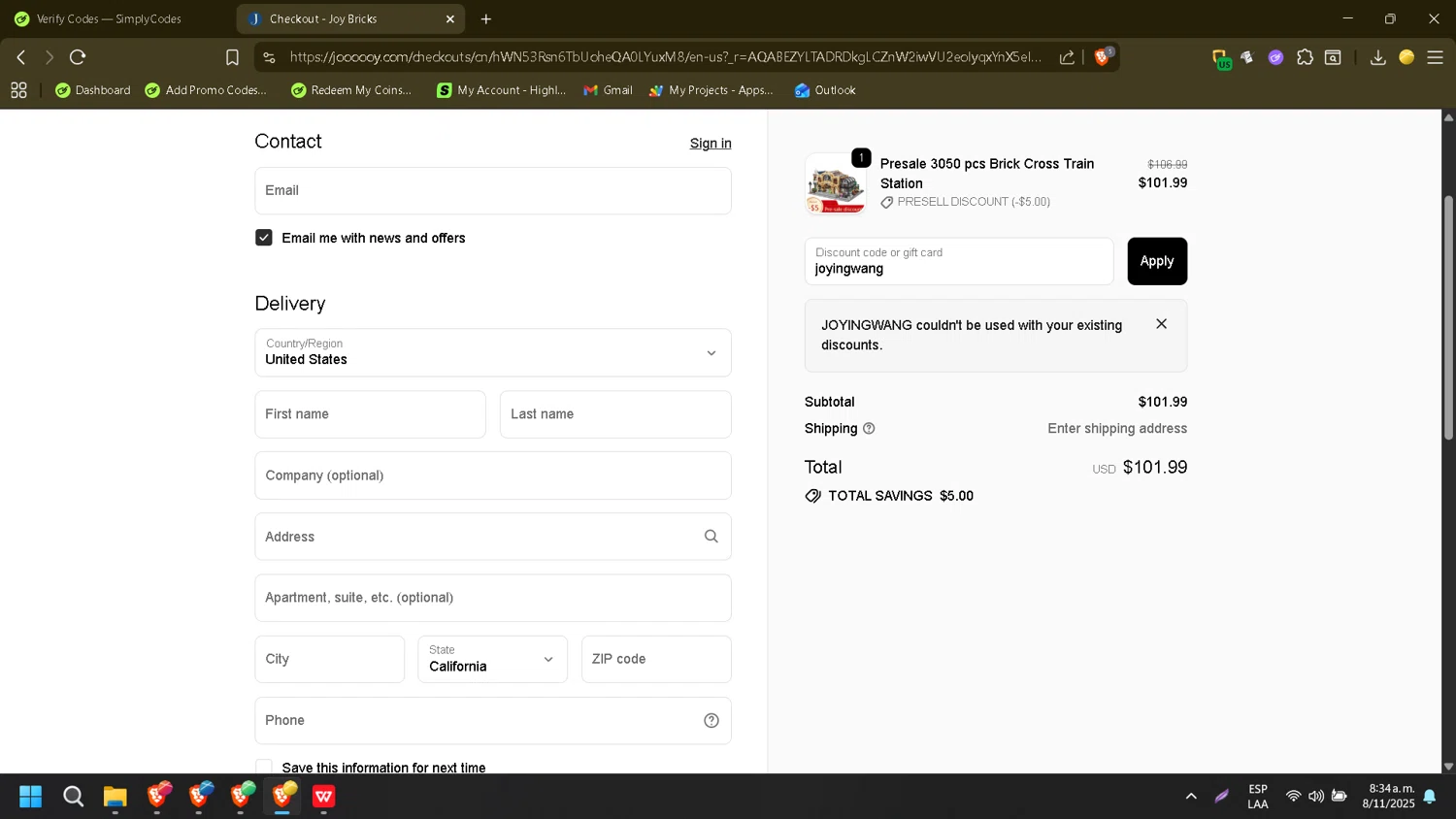The height and width of the screenshot is (819, 1456).
Task: Click the shipping info question icon
Action: point(869,428)
